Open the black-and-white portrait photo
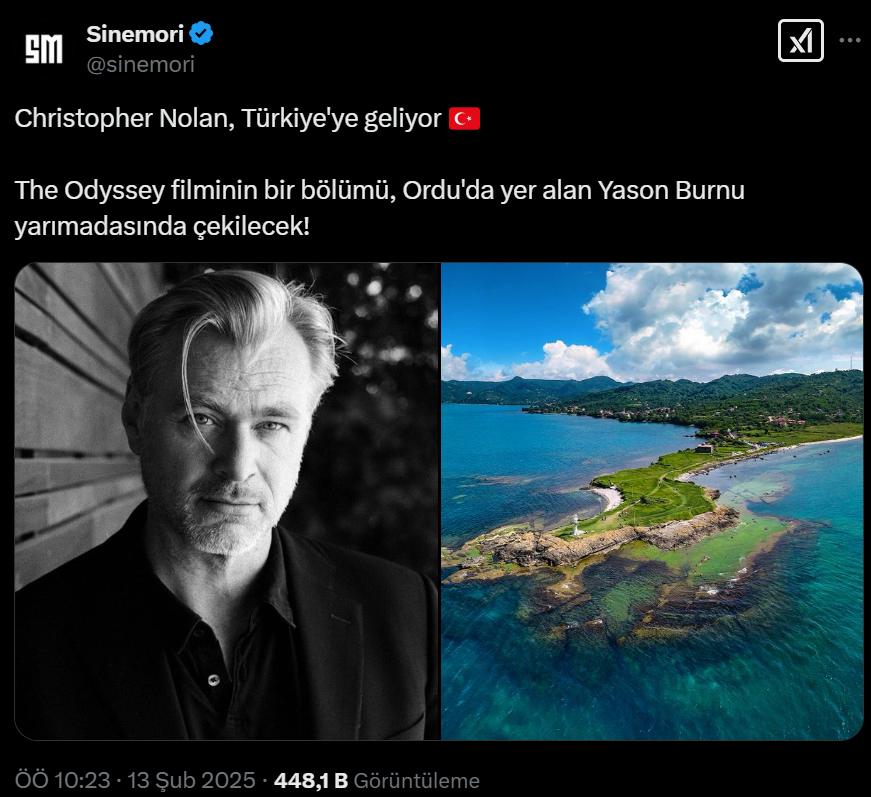The width and height of the screenshot is (871, 797). 227,501
